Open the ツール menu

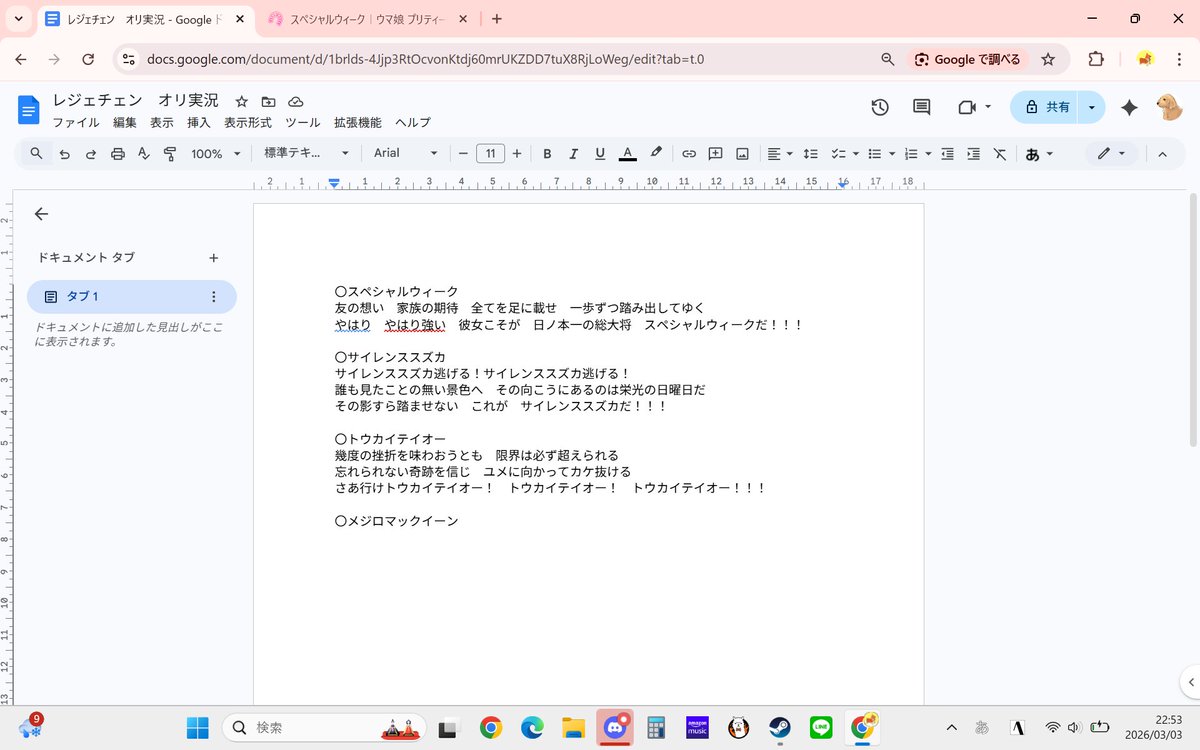(303, 122)
